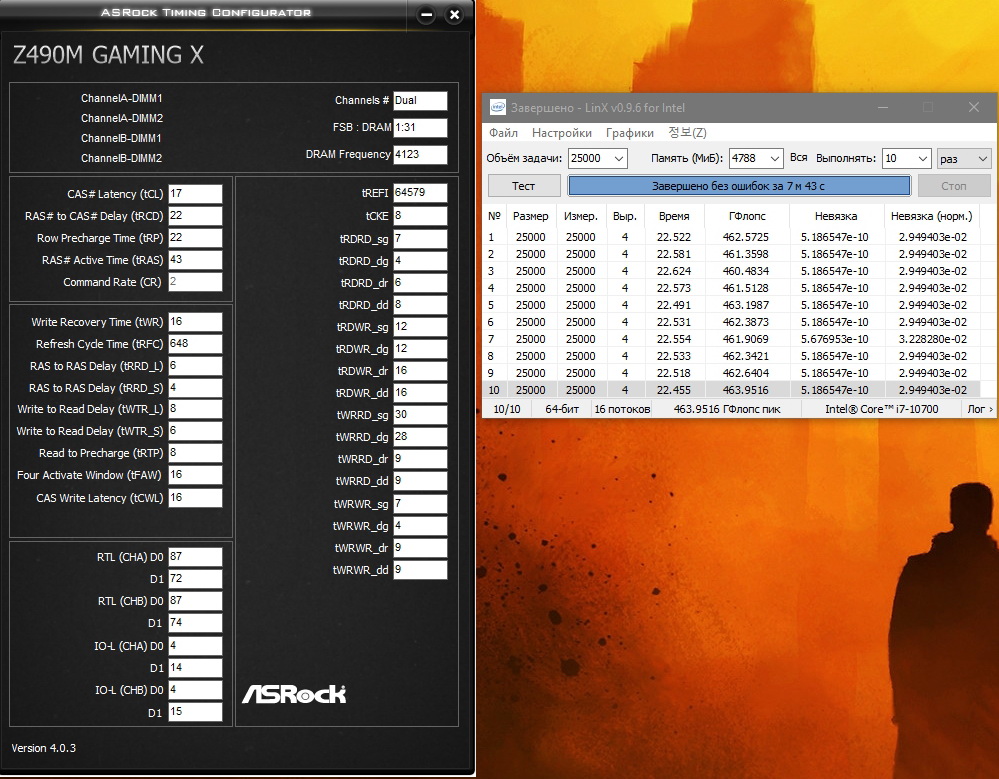Screen dimensions: 999x779
Task: Click the tRRD_L value field
Action: point(195,366)
